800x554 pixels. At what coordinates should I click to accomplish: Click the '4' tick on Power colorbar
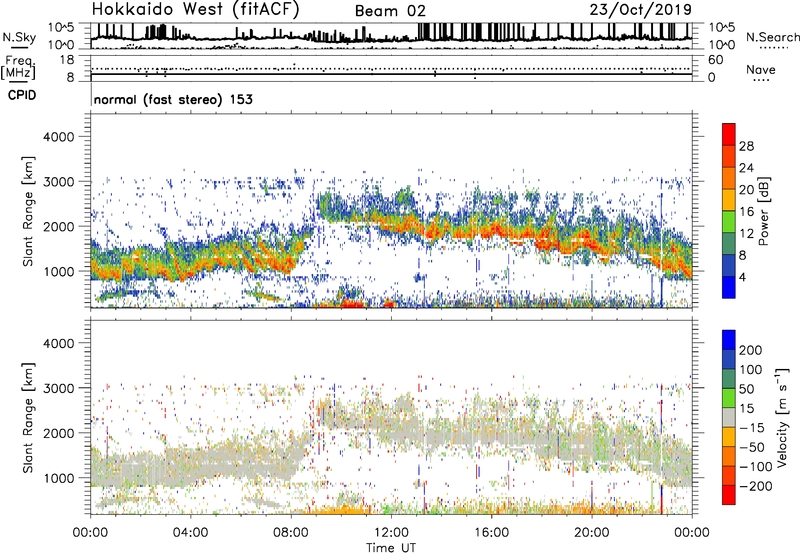(742, 277)
